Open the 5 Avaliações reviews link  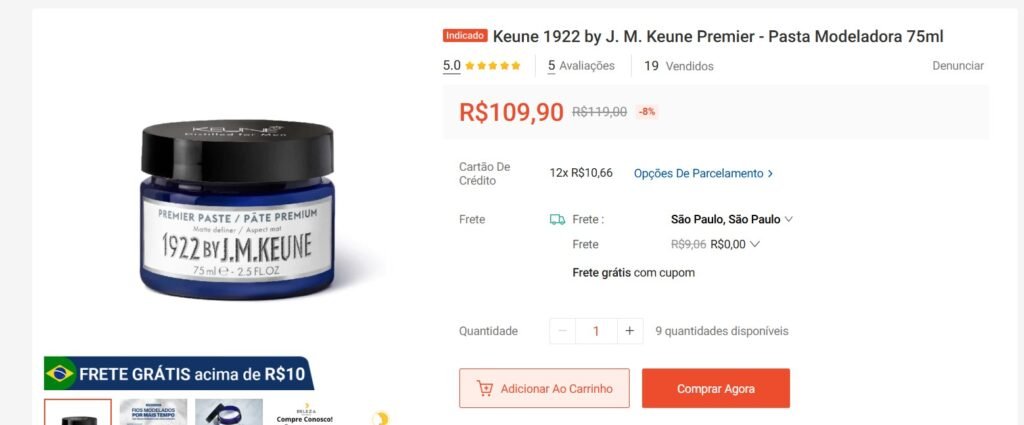(581, 66)
